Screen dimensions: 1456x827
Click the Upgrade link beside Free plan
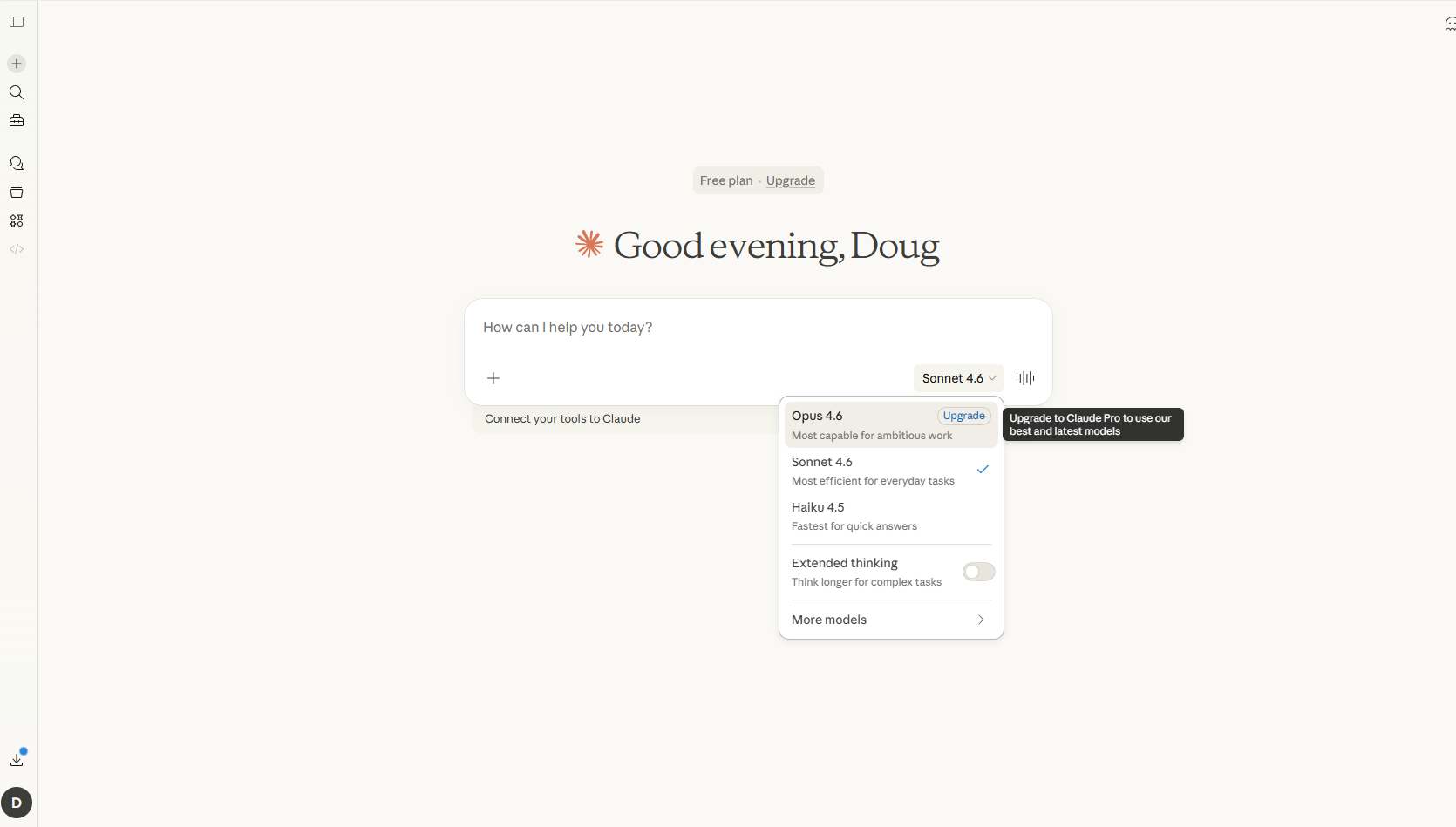pos(791,180)
